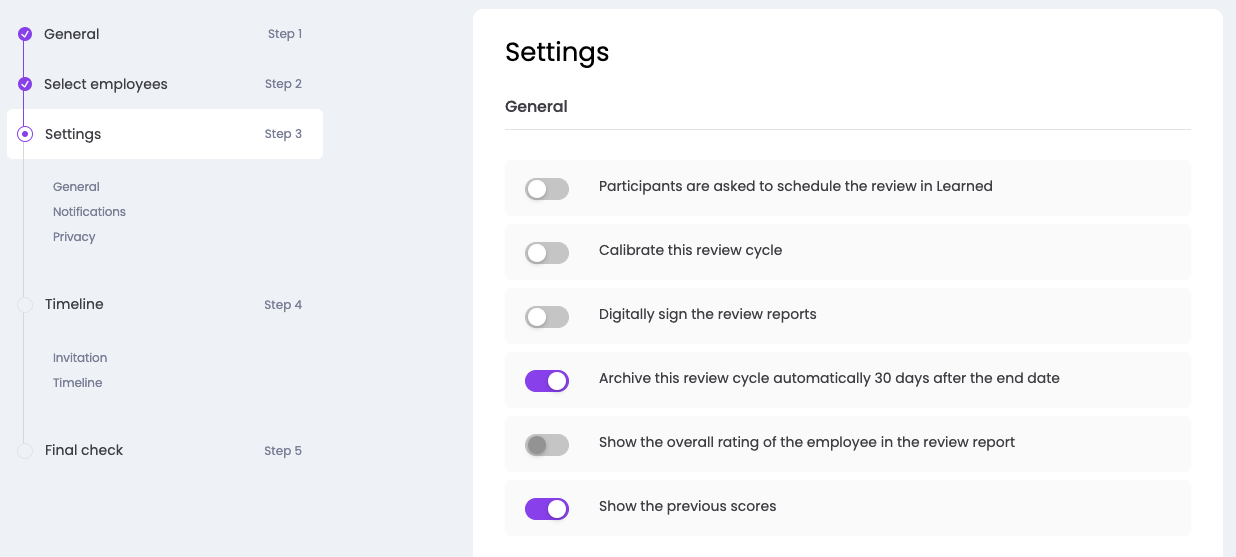Jump to Final check step 5
Screen dimensions: 1236x557
pyautogui.click(x=84, y=450)
